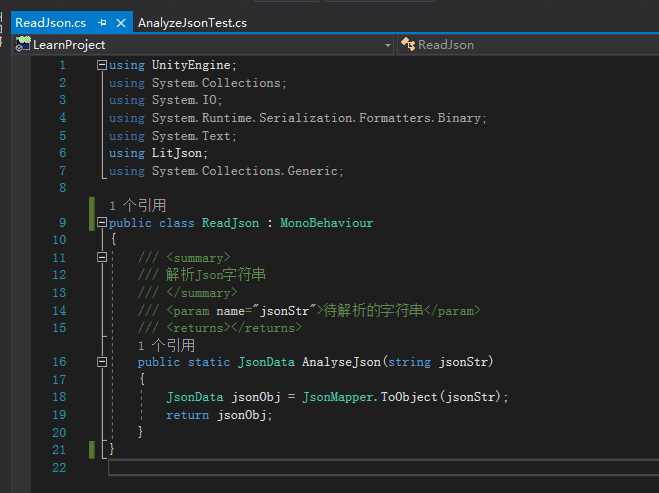
Task: Collapse the AnalyseJson method block
Action: click(102, 362)
